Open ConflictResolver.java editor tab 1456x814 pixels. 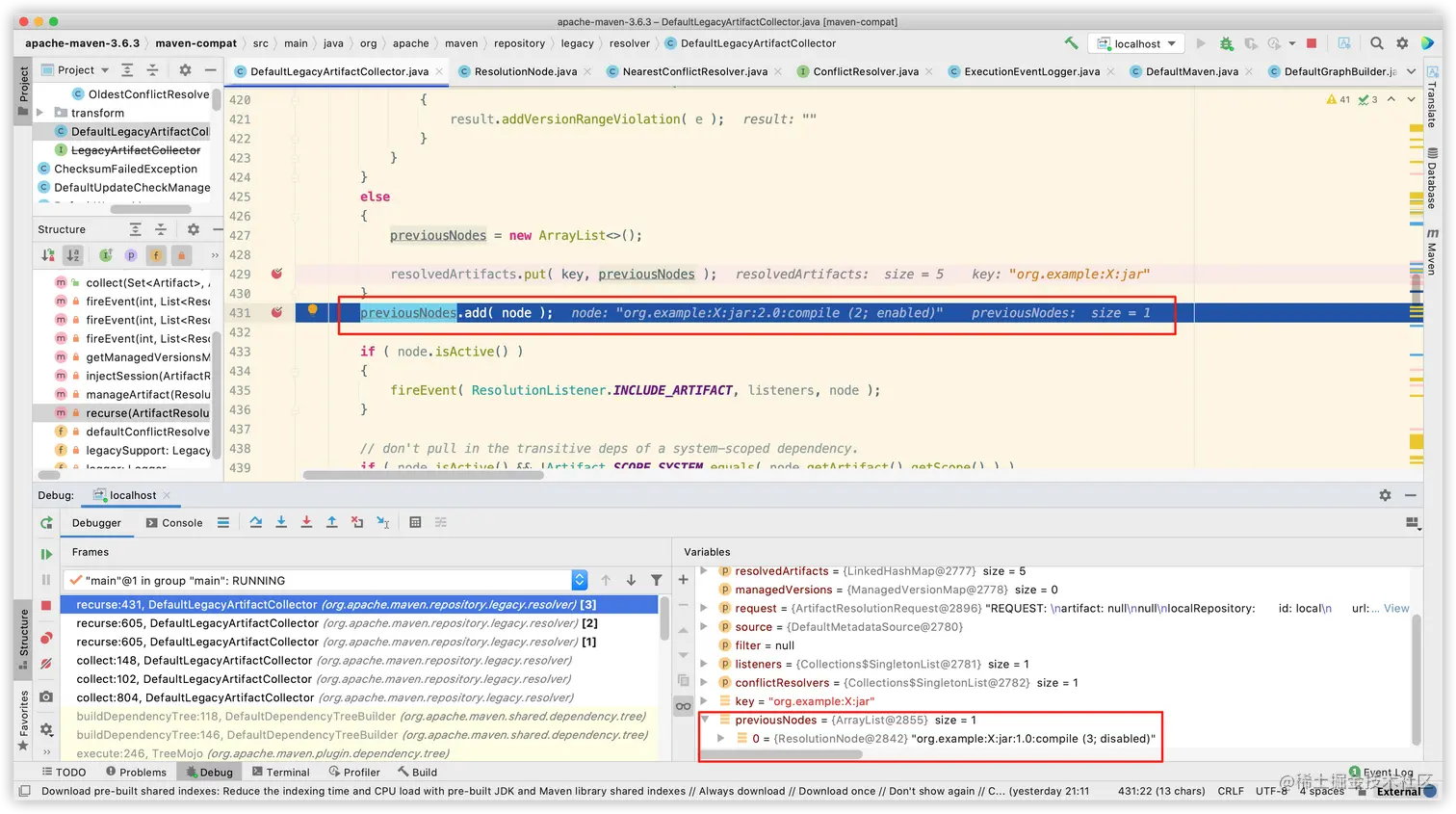tap(865, 71)
